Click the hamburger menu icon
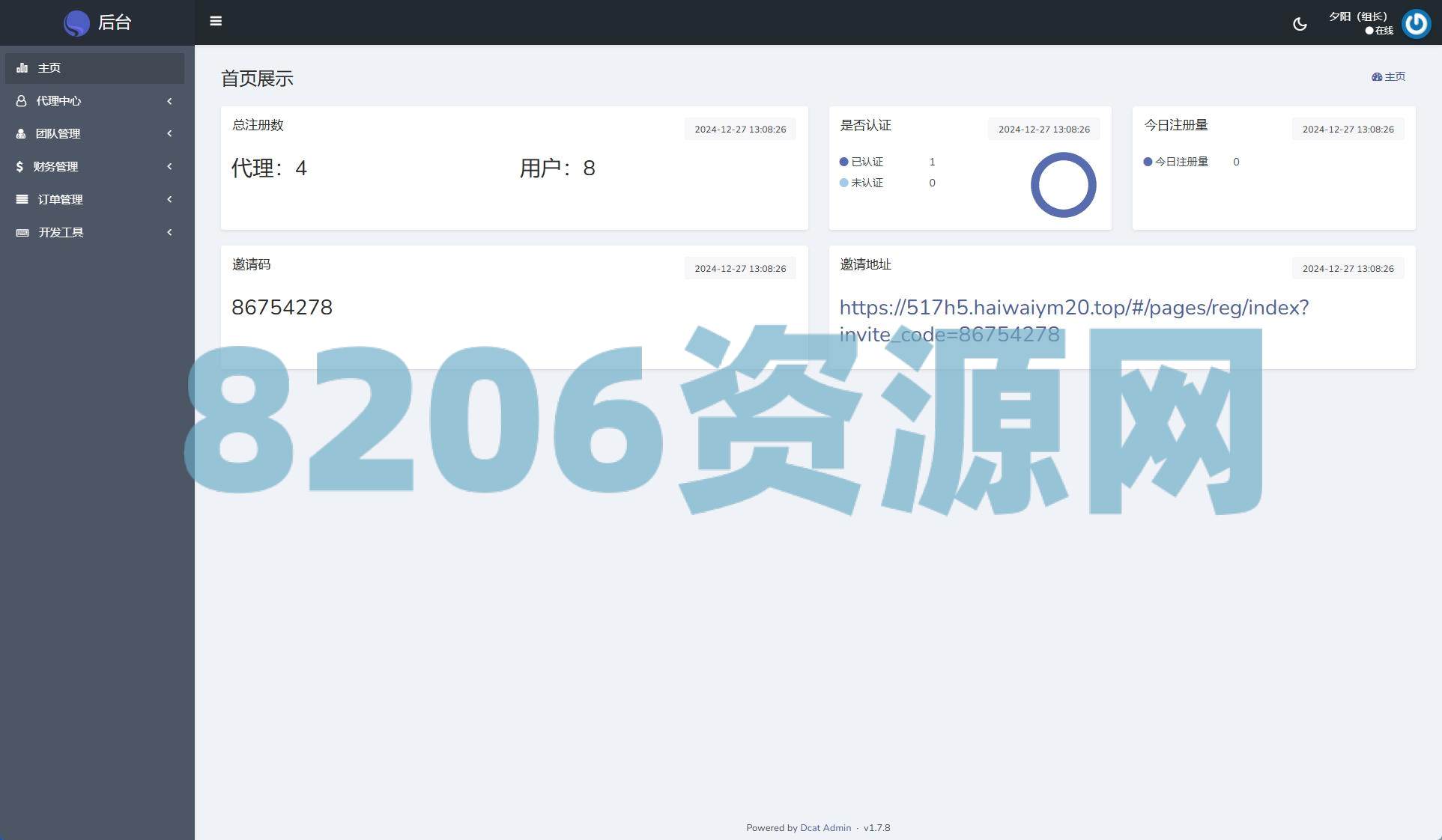Image resolution: width=1442 pixels, height=840 pixels. tap(216, 21)
